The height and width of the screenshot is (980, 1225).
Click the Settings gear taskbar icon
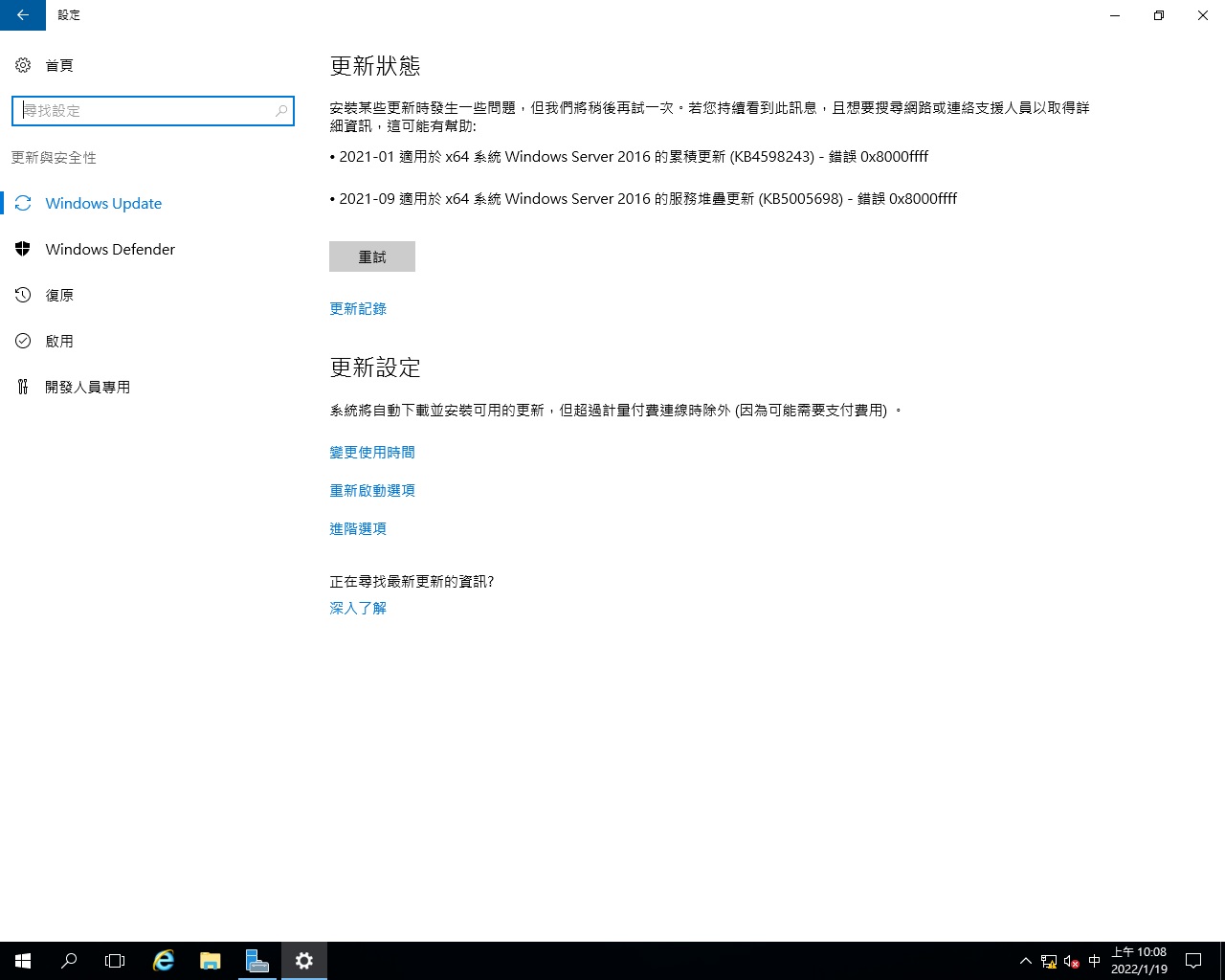[304, 961]
